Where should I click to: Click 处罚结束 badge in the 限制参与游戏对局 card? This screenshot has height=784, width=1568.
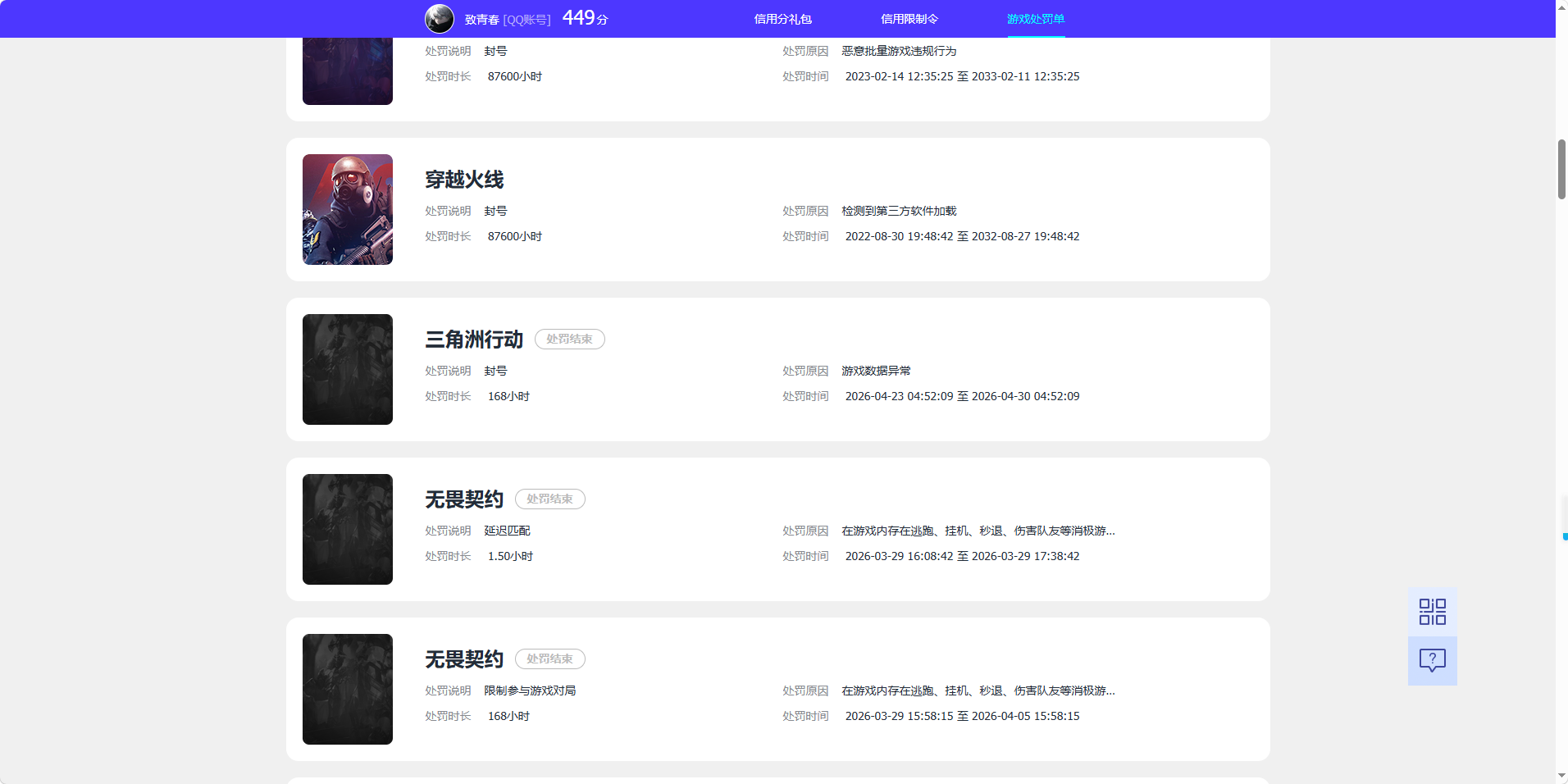tap(550, 659)
